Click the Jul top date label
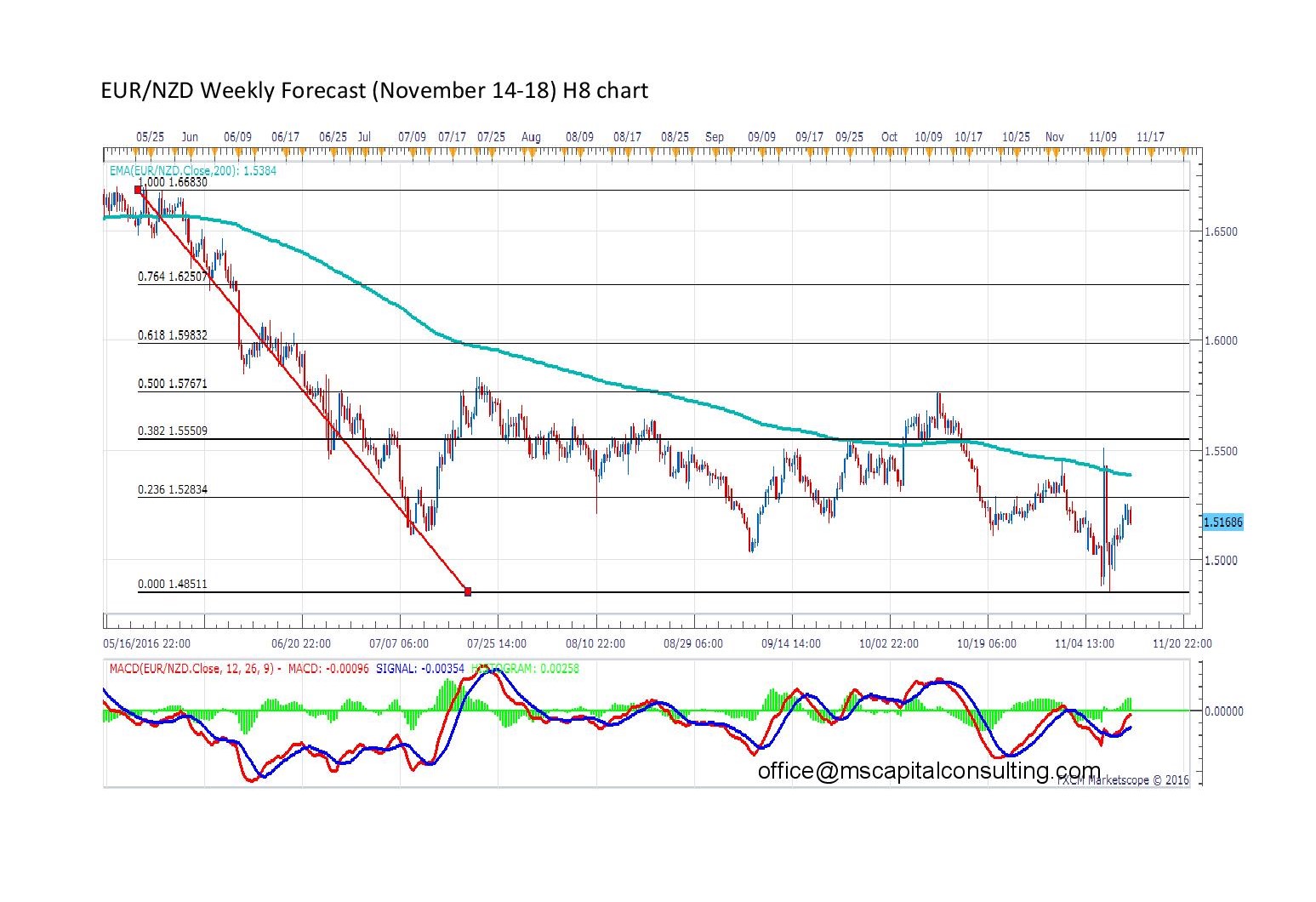Viewport: 1316px width, 902px height. coord(364,136)
